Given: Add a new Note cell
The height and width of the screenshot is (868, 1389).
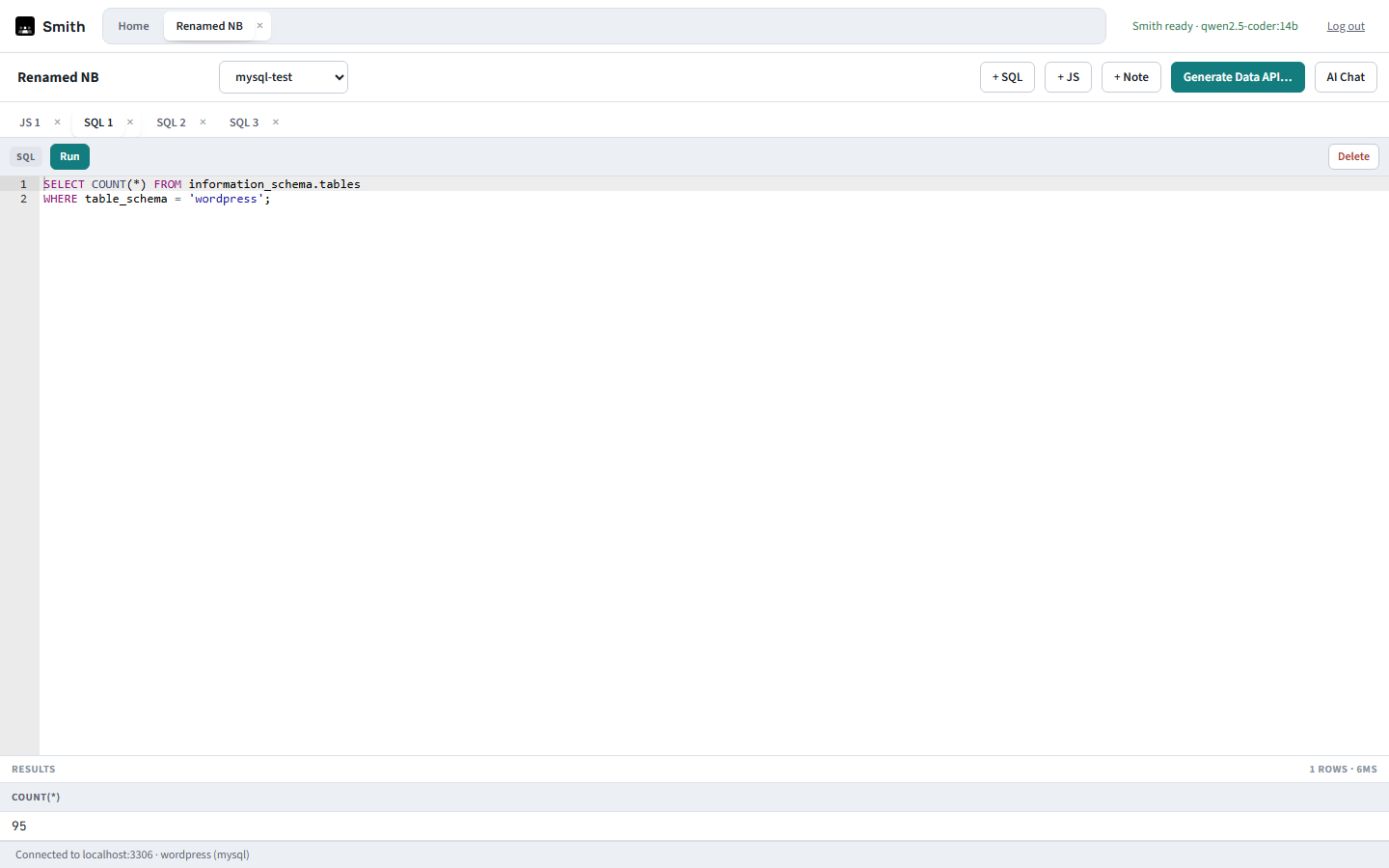Looking at the screenshot, I should click(x=1130, y=77).
